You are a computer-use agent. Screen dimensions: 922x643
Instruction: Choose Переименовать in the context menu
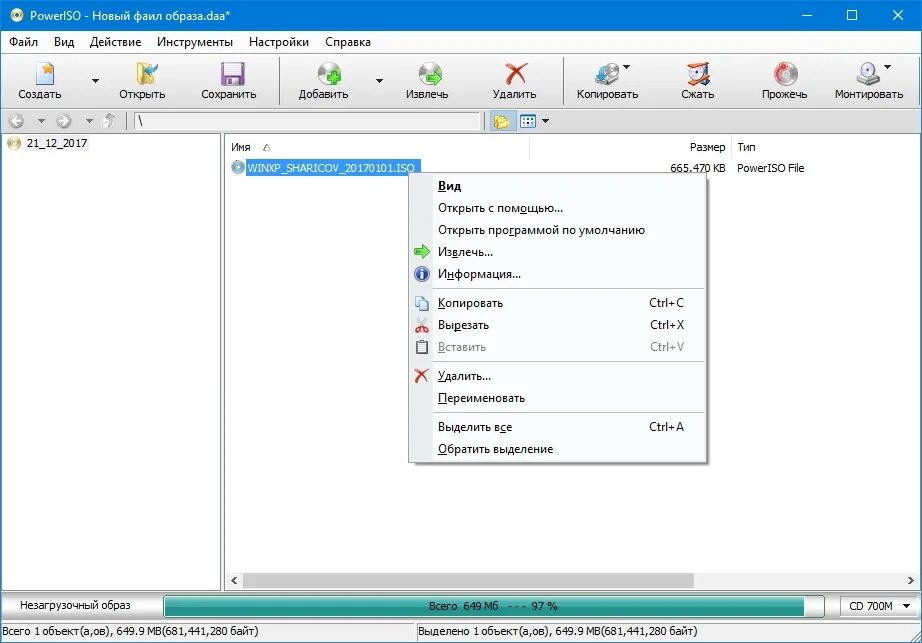557,398
